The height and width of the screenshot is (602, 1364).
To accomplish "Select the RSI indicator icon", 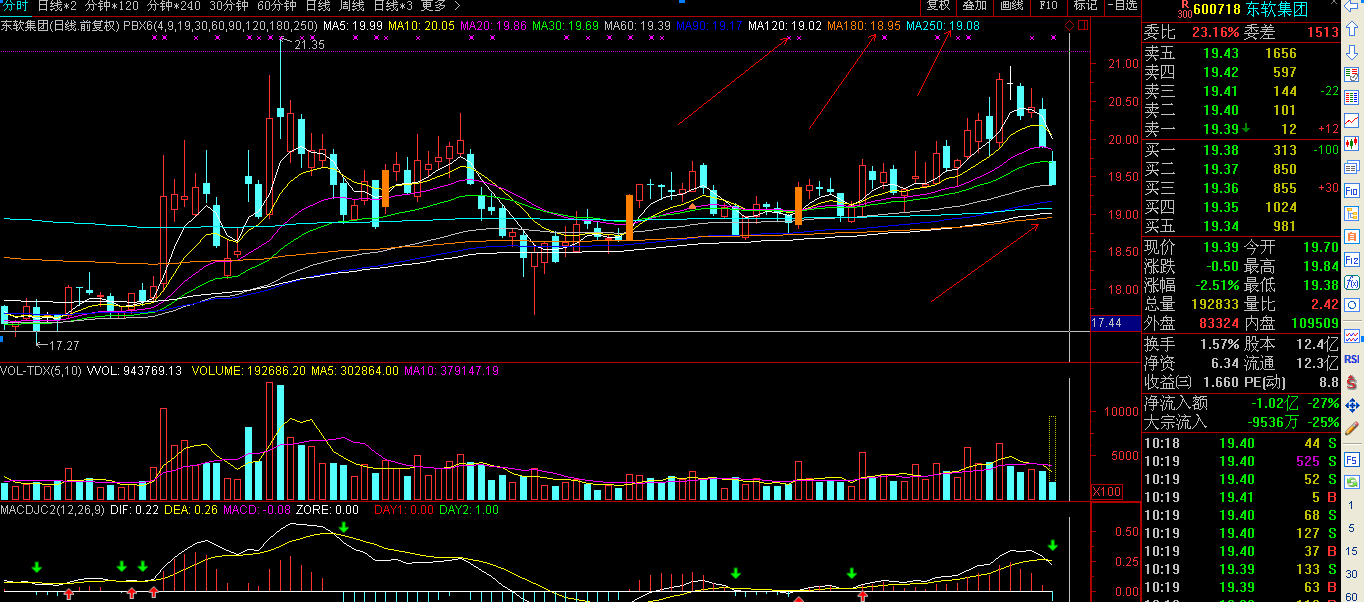I will point(1352,358).
